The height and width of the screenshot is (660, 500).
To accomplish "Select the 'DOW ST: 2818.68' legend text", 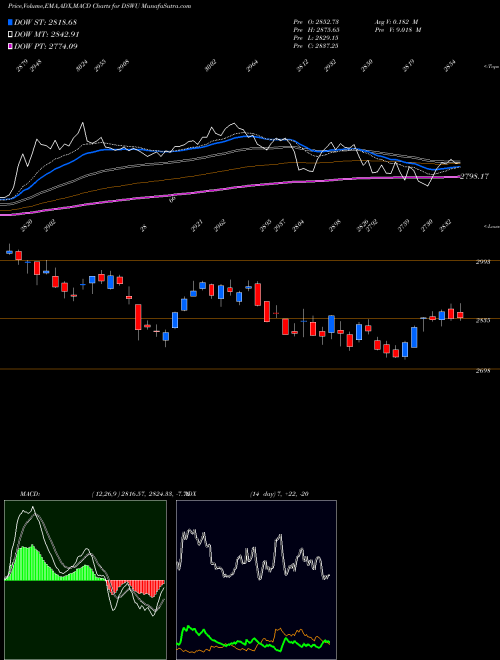I will pos(45,22).
